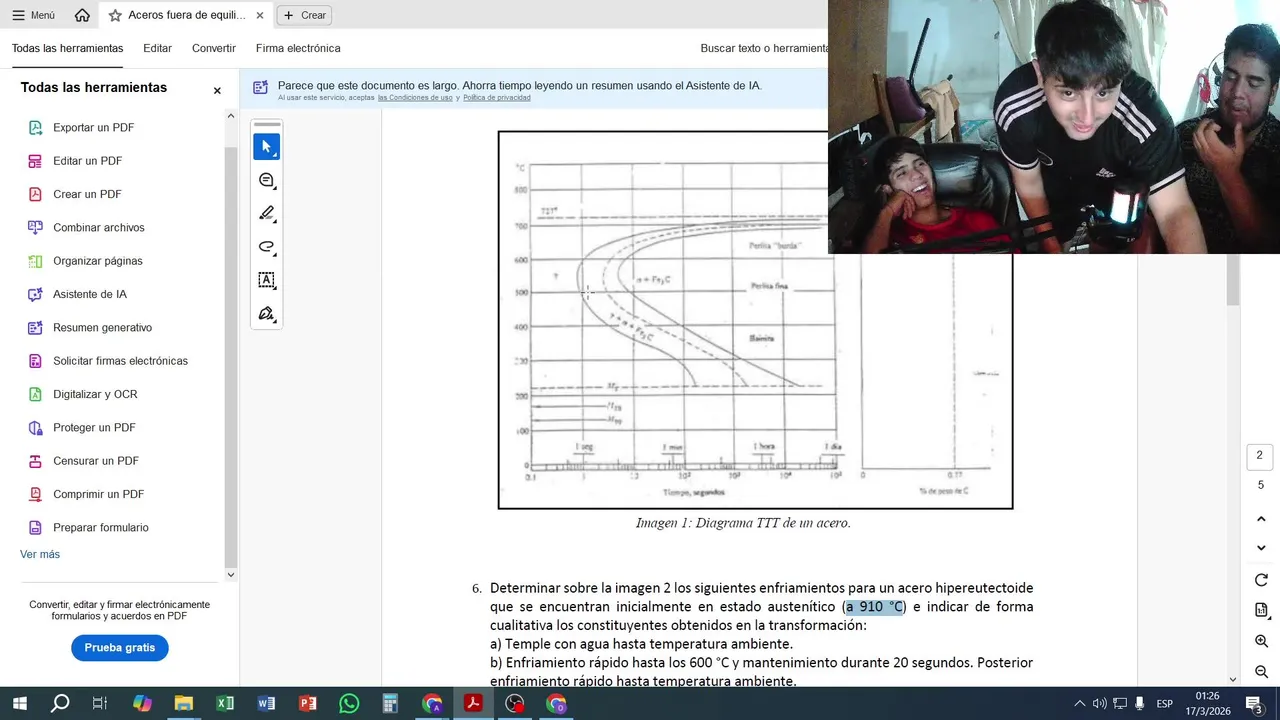1280x720 pixels.
Task: Go to the Acrobat Home icon
Action: 82,15
